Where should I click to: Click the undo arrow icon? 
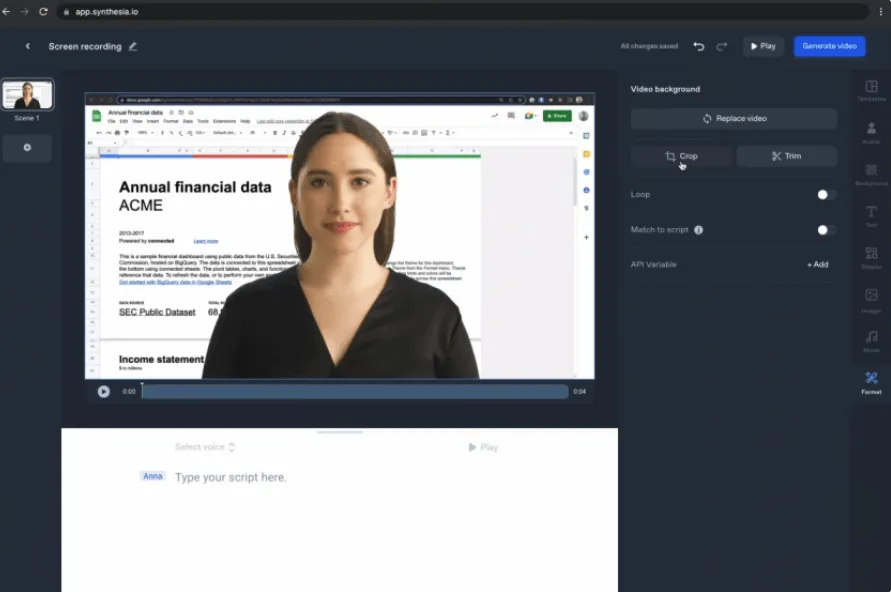699,46
